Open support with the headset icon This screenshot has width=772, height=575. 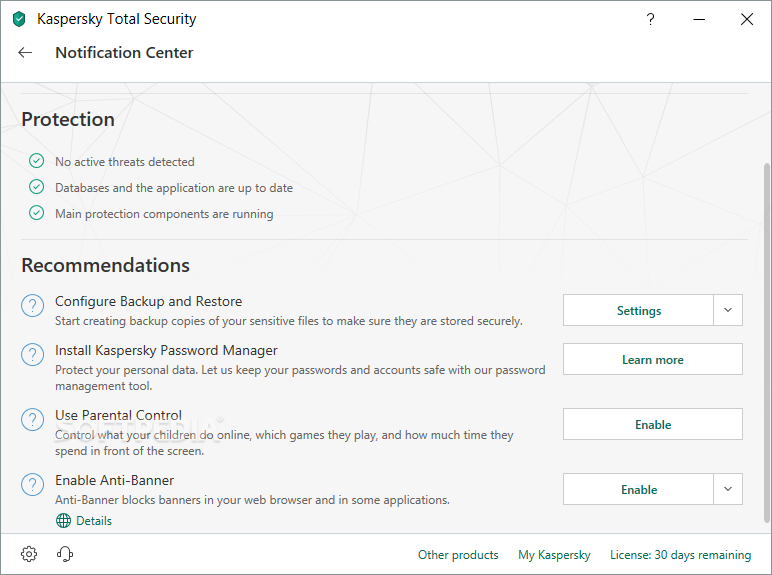point(64,554)
